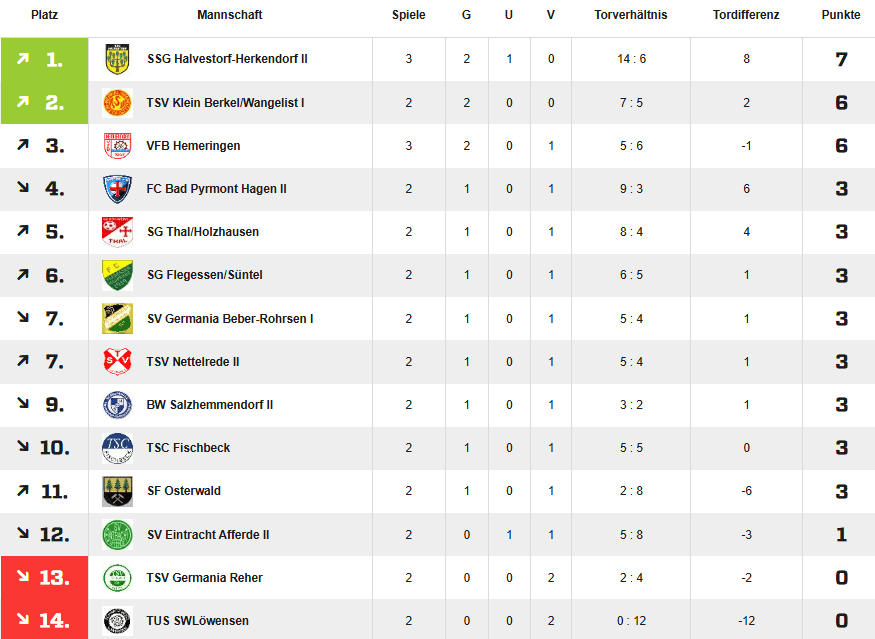Image resolution: width=875 pixels, height=639 pixels.
Task: Click the red 14th-place rank cell
Action: click(x=45, y=620)
